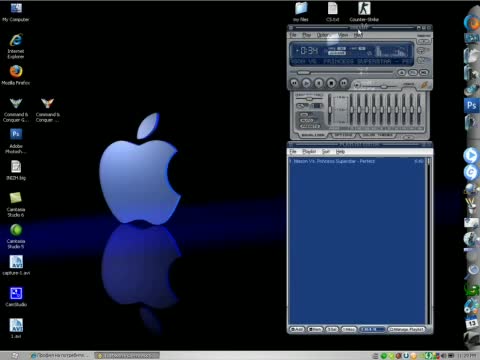Click the Photoshop Ps icon in side dock

pyautogui.click(x=471, y=106)
